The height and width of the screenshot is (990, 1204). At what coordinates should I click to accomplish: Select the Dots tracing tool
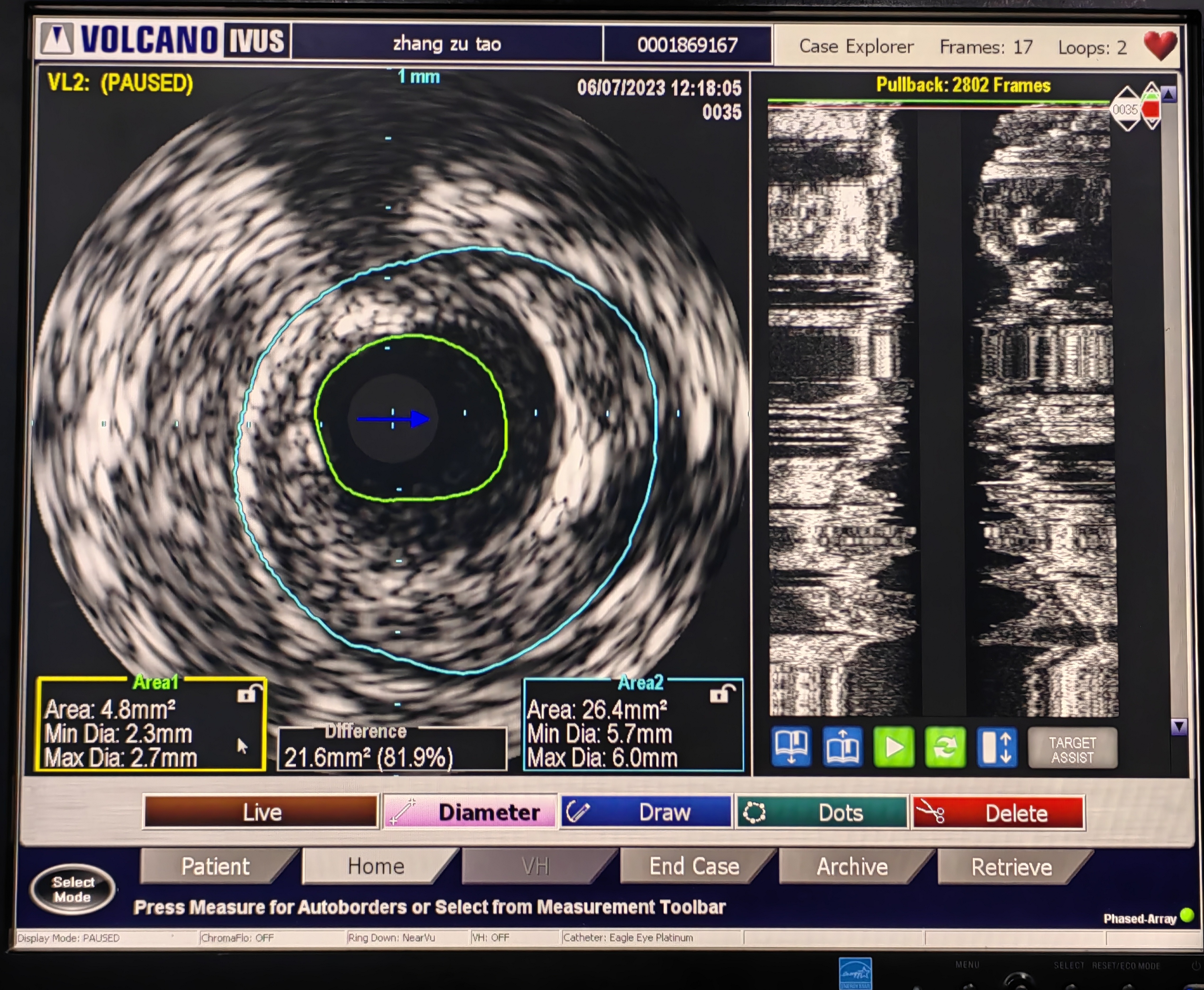pyautogui.click(x=823, y=812)
